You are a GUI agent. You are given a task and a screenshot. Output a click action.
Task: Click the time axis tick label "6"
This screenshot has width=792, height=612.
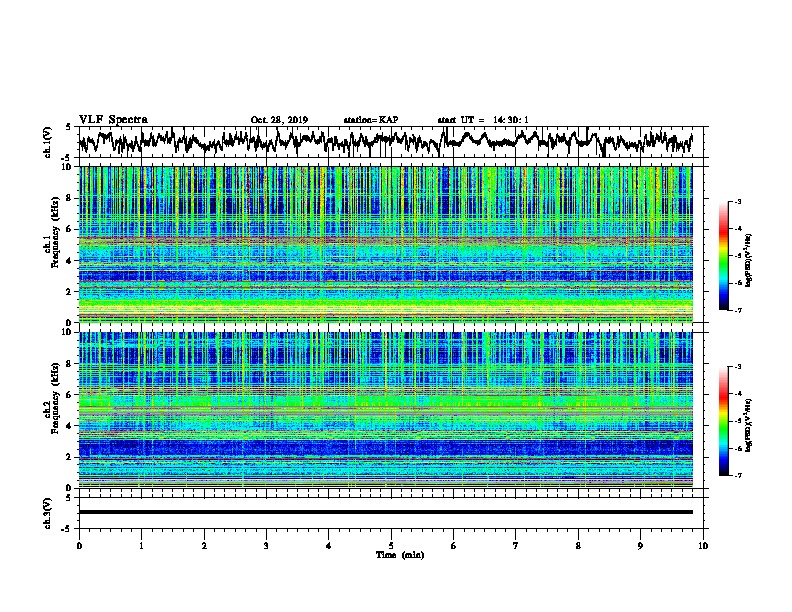(454, 546)
